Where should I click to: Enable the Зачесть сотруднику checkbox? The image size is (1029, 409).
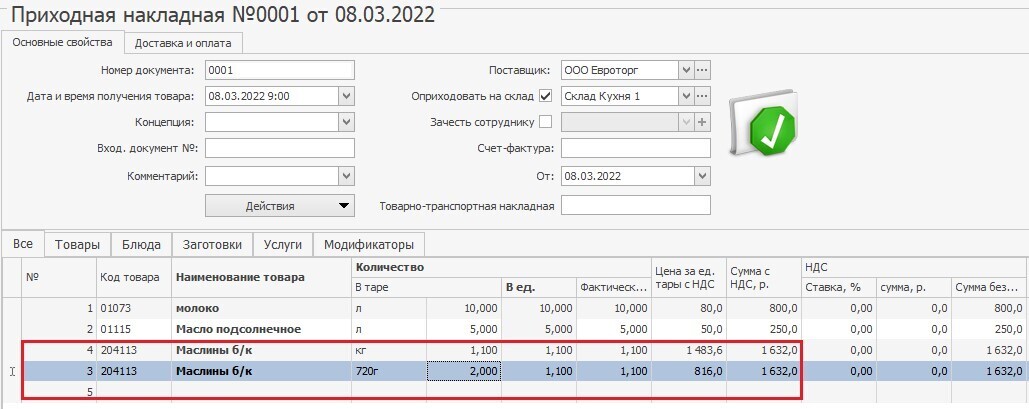point(545,122)
